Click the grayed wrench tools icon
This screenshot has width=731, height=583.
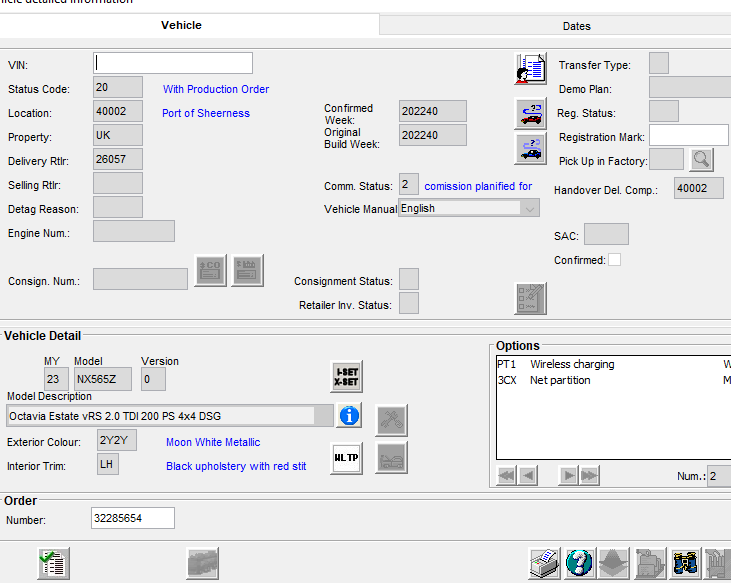[391, 420]
